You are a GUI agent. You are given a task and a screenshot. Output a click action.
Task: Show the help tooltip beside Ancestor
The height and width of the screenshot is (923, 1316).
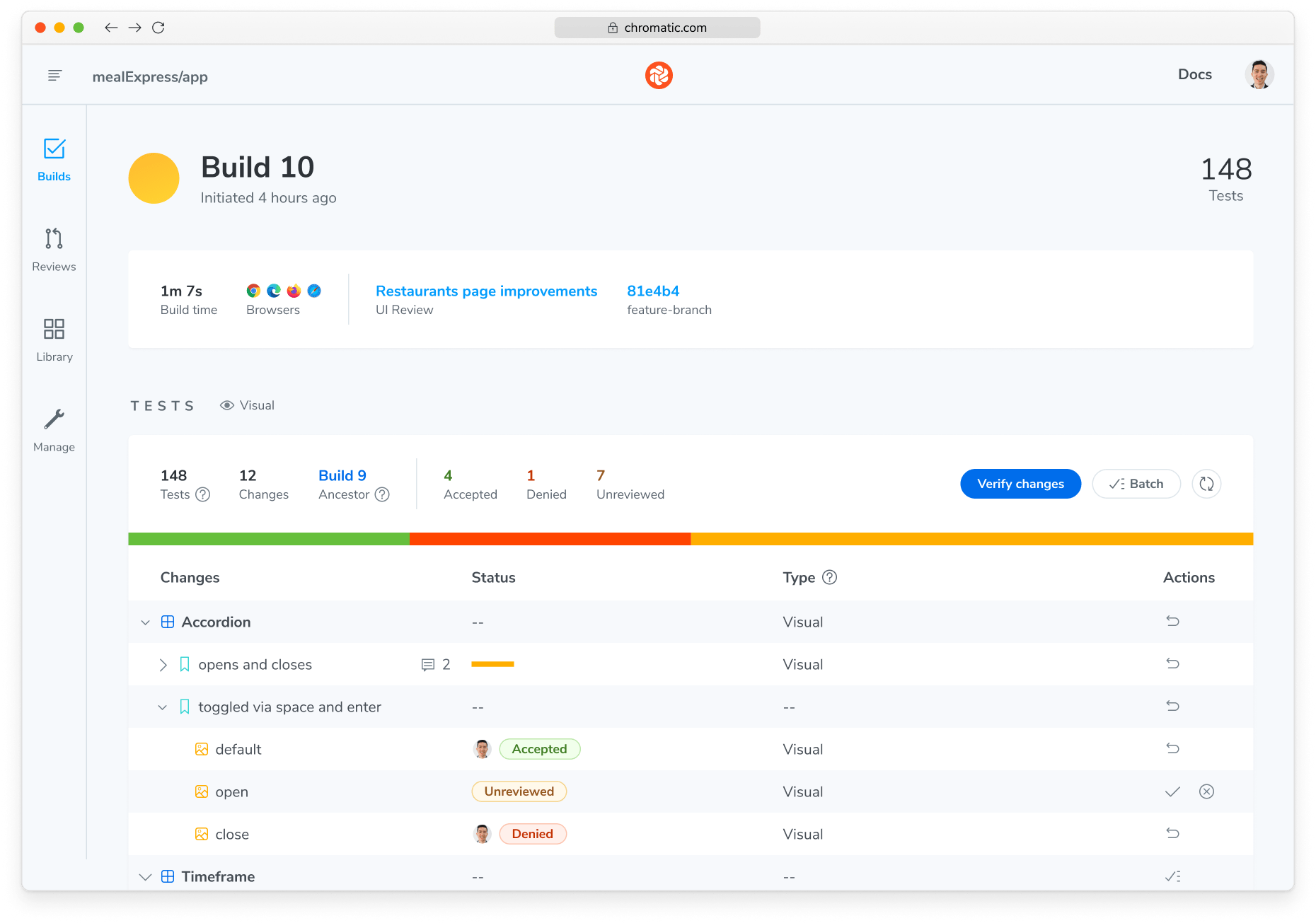tap(382, 494)
